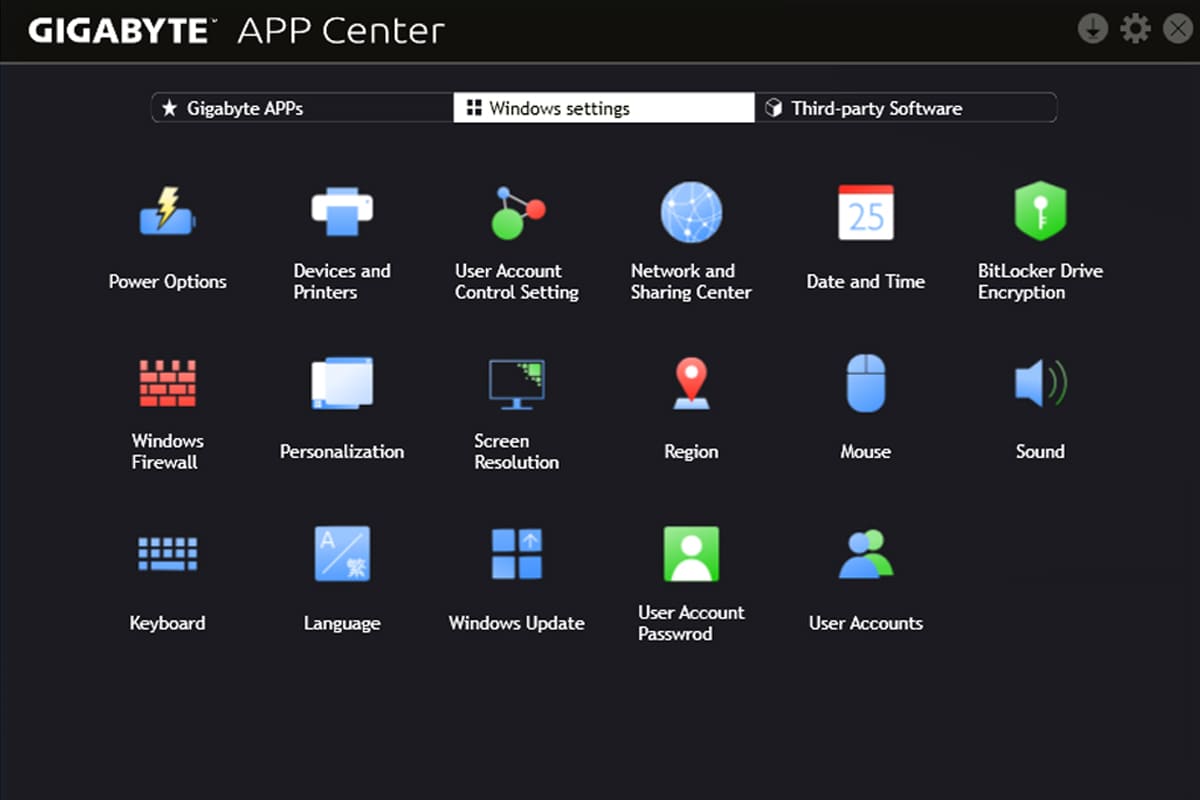
Task: Open Windows Firewall brick wall icon
Action: 168,383
